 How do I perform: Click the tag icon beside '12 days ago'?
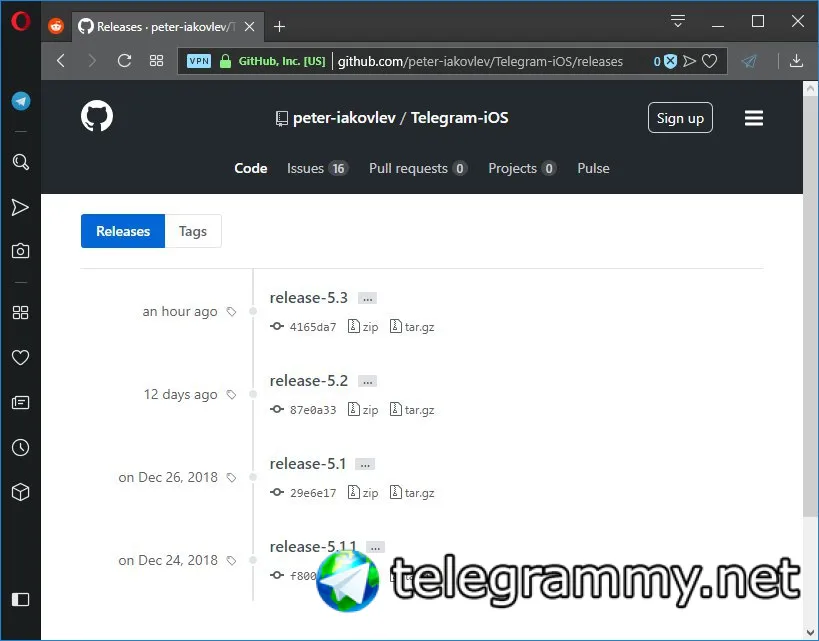tap(231, 395)
